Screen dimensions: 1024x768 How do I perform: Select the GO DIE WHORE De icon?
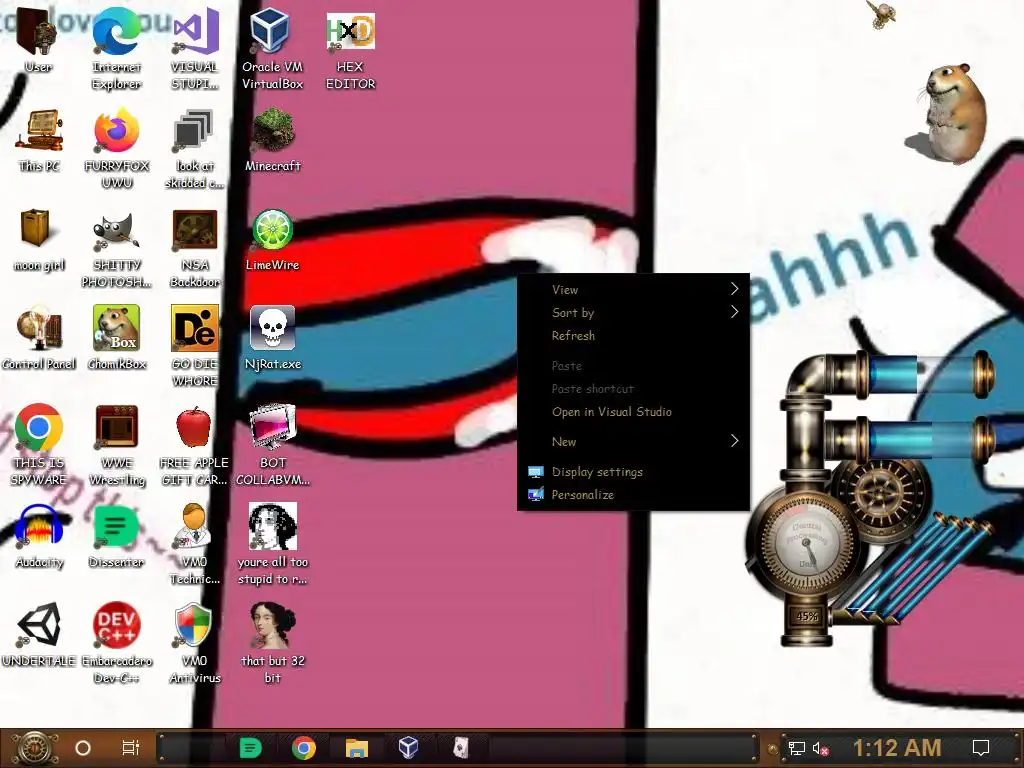click(x=195, y=346)
